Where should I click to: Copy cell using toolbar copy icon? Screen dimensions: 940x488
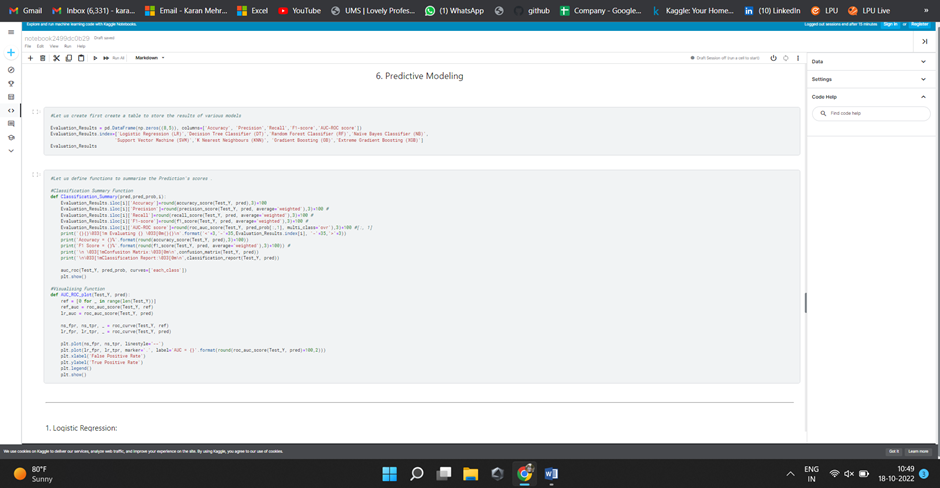pos(69,58)
